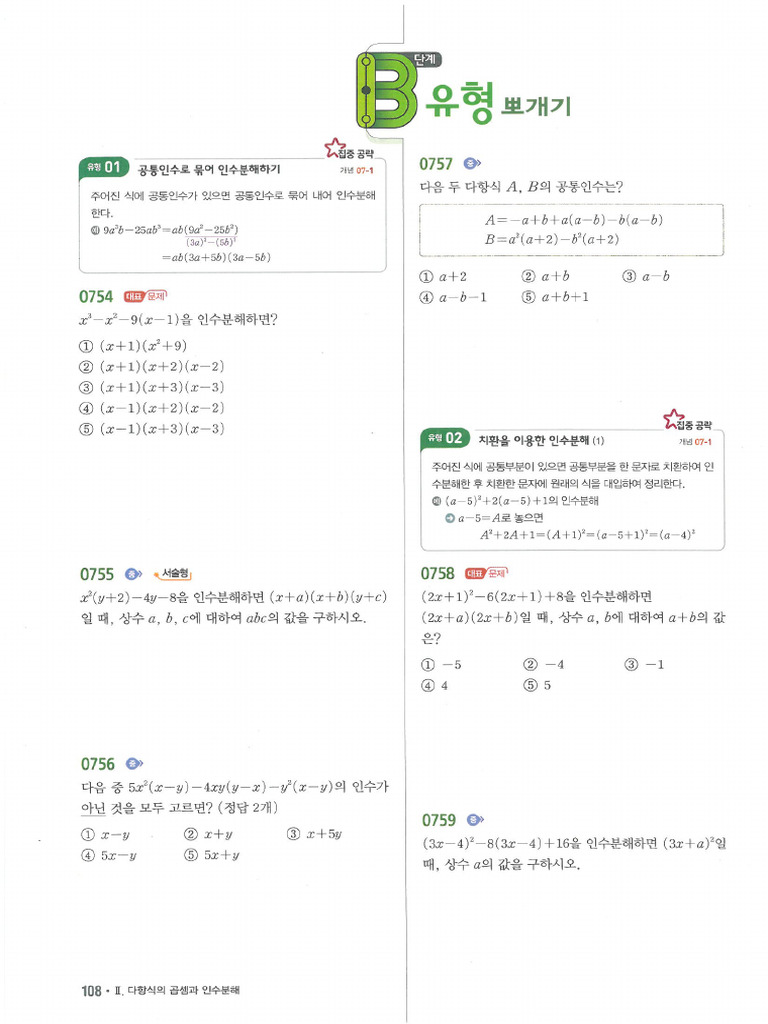Screen dimensions: 768x1024
Task: Click the 유형 뽀개기 heading title
Action: pyautogui.click(x=498, y=103)
